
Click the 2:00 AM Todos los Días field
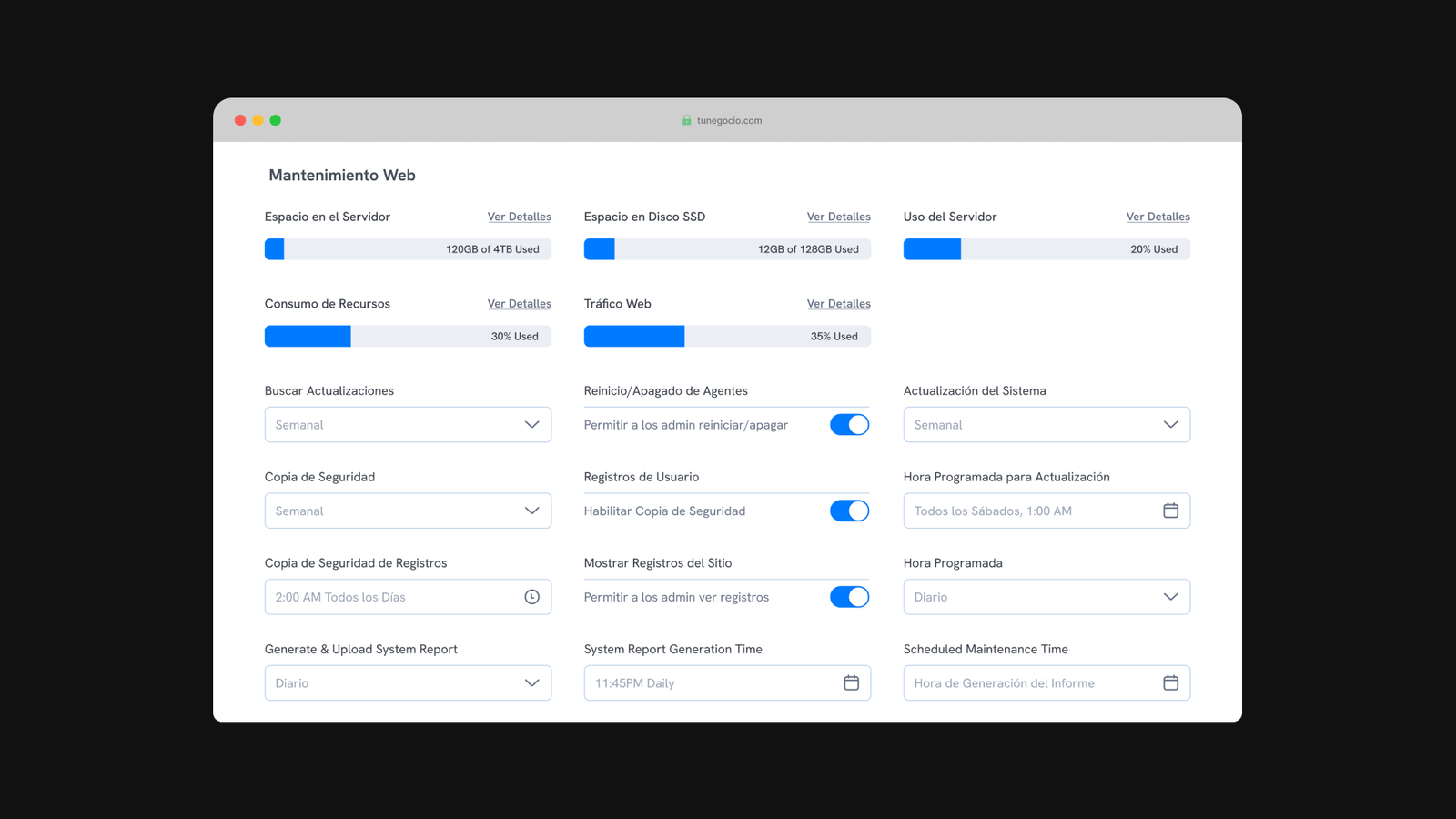point(408,597)
